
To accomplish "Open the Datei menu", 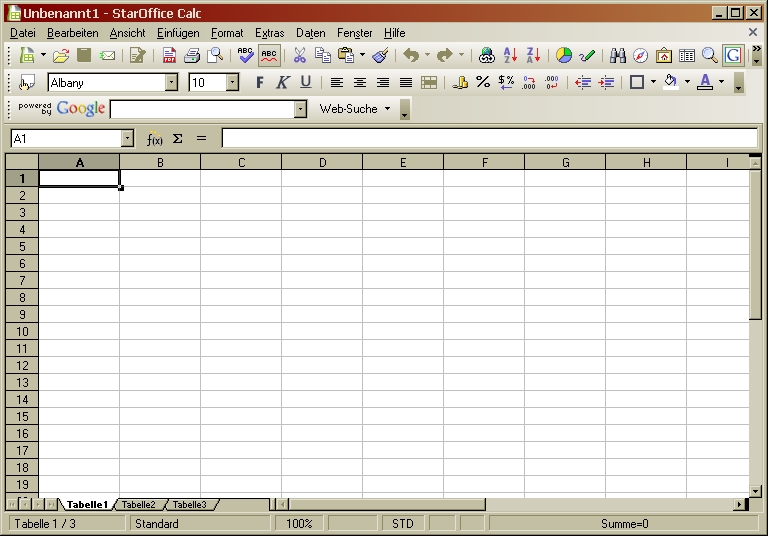I will coord(23,33).
